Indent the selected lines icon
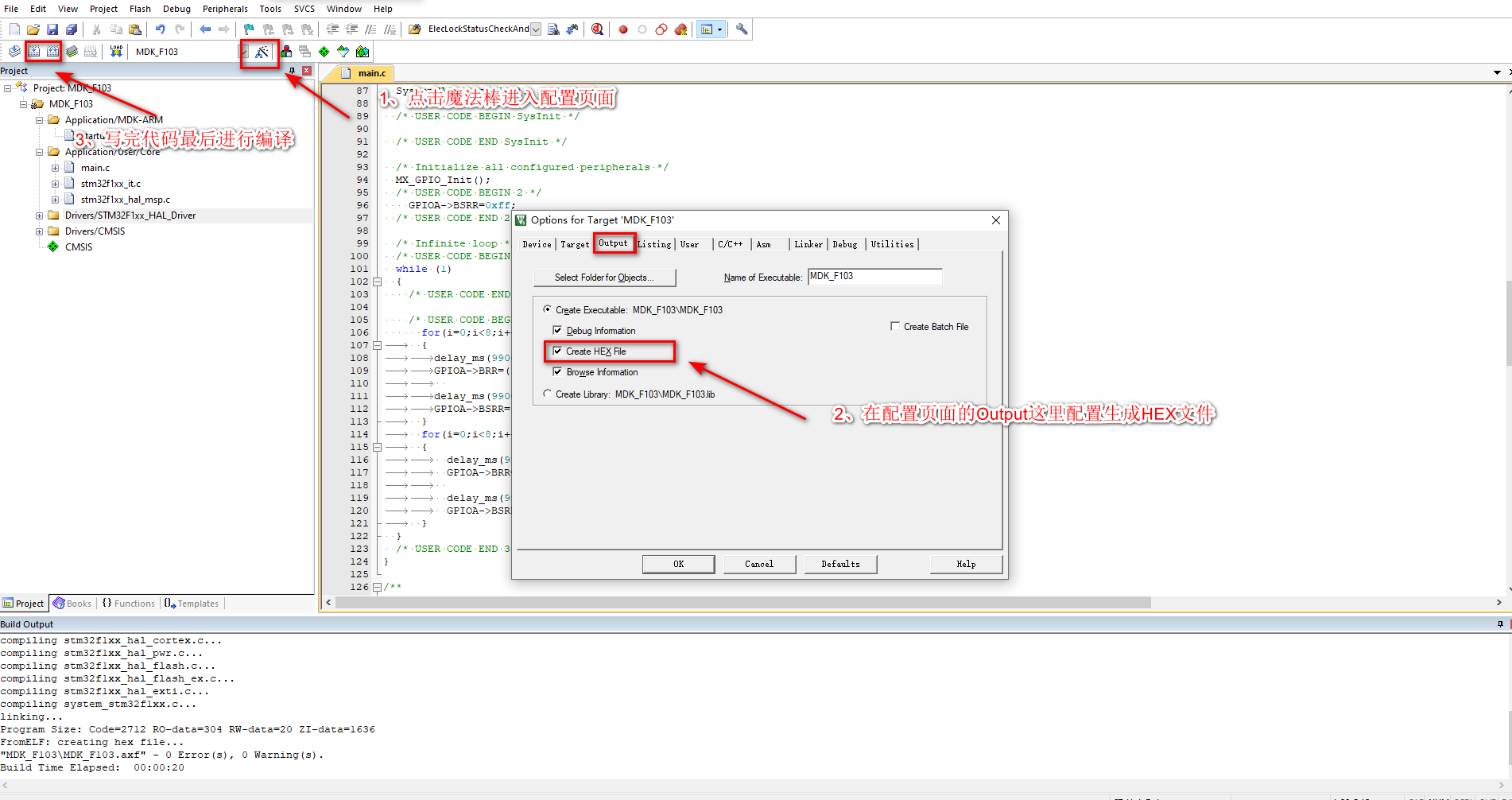Screen dimensions: 1512x800 pyautogui.click(x=332, y=29)
